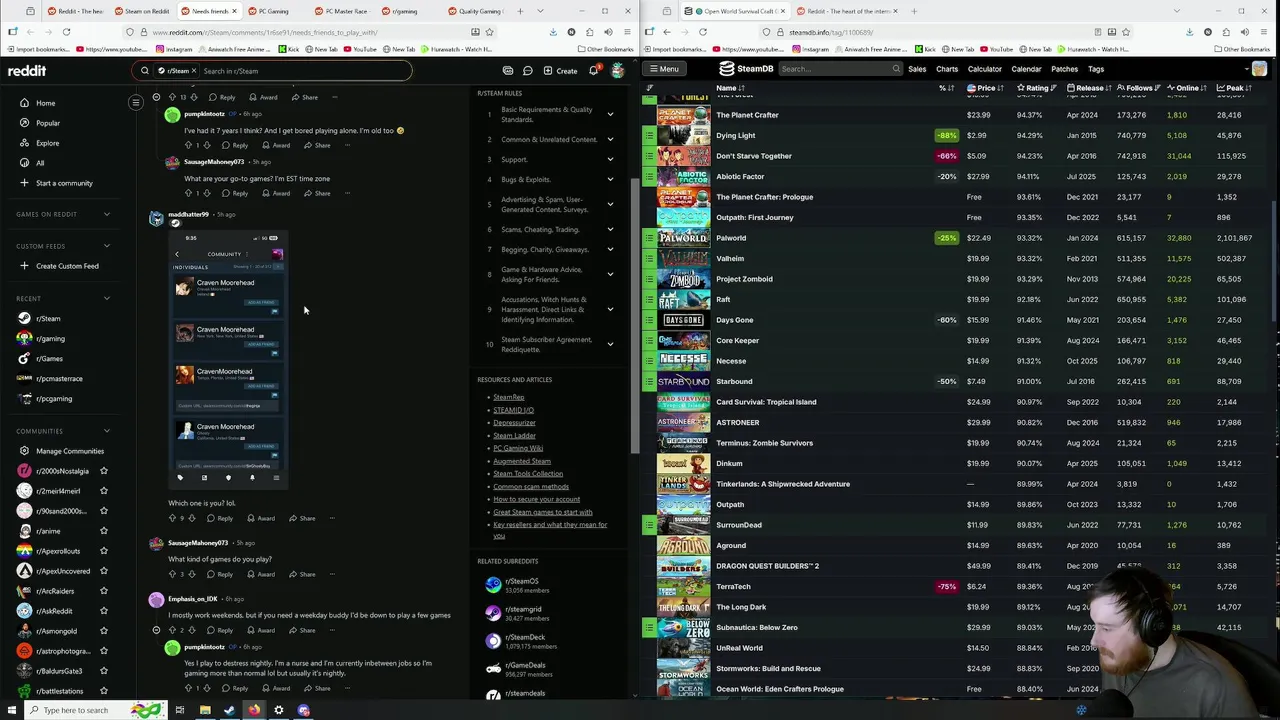Favorite r/BaldursGate3 with its star
Viewport: 1280px width, 720px height.
point(103,671)
